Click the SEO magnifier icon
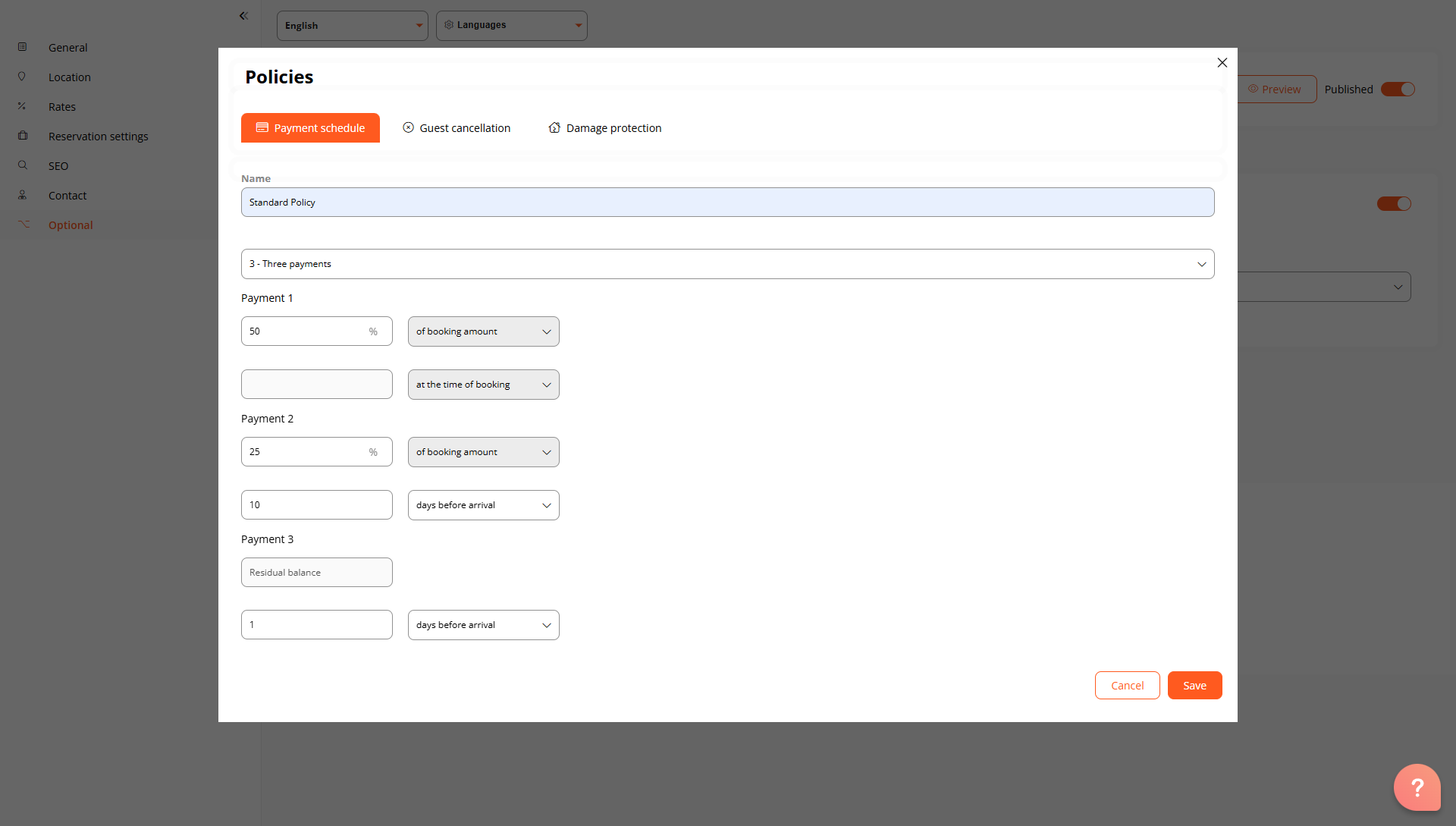Image resolution: width=1456 pixels, height=826 pixels. pyautogui.click(x=23, y=165)
